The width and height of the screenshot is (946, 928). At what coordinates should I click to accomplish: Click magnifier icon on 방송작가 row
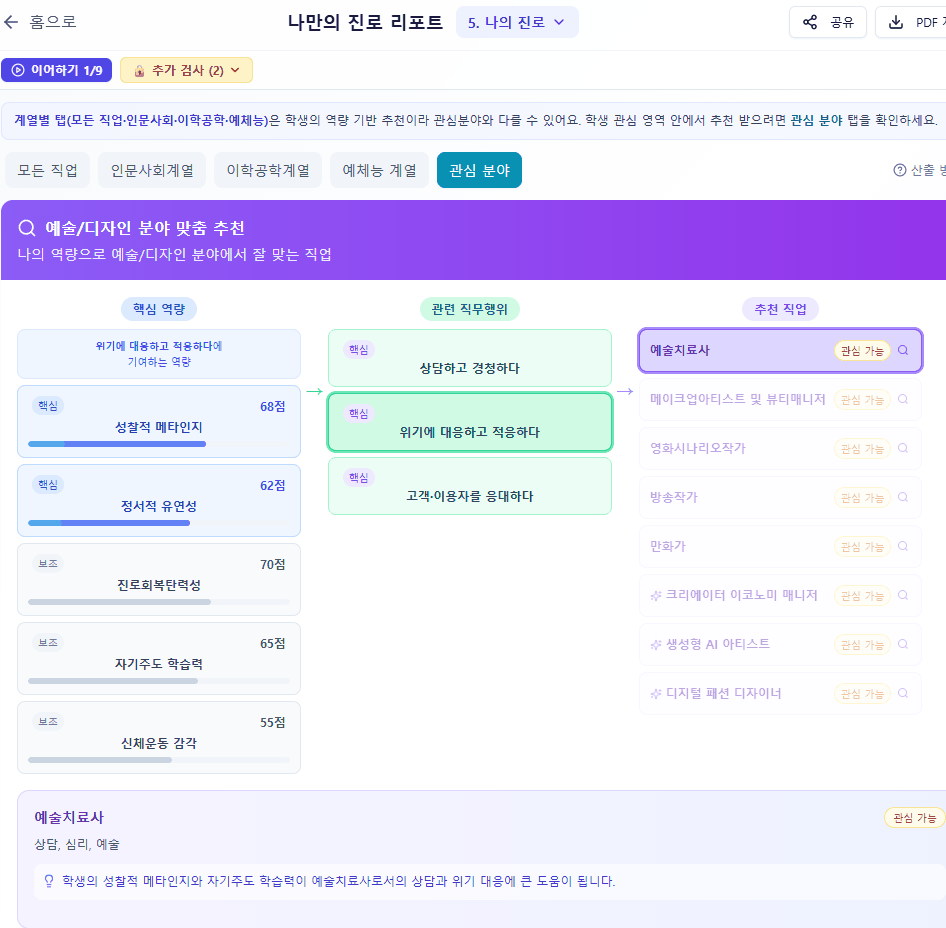903,497
